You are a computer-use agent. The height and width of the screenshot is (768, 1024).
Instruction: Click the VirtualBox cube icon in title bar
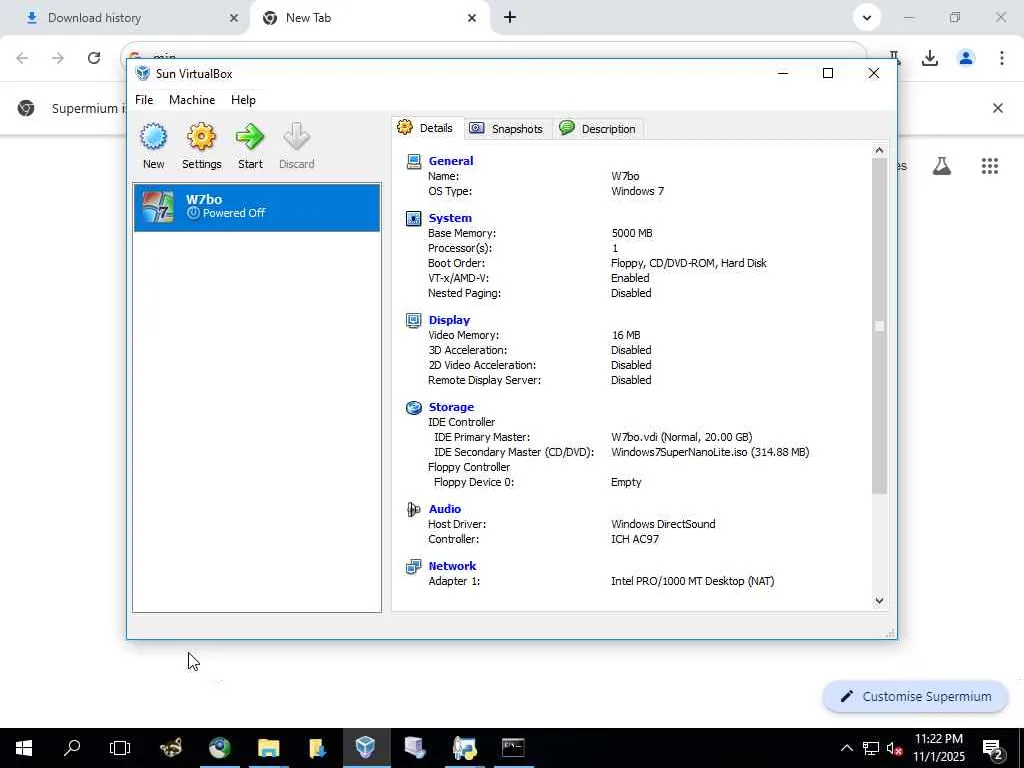pyautogui.click(x=142, y=73)
